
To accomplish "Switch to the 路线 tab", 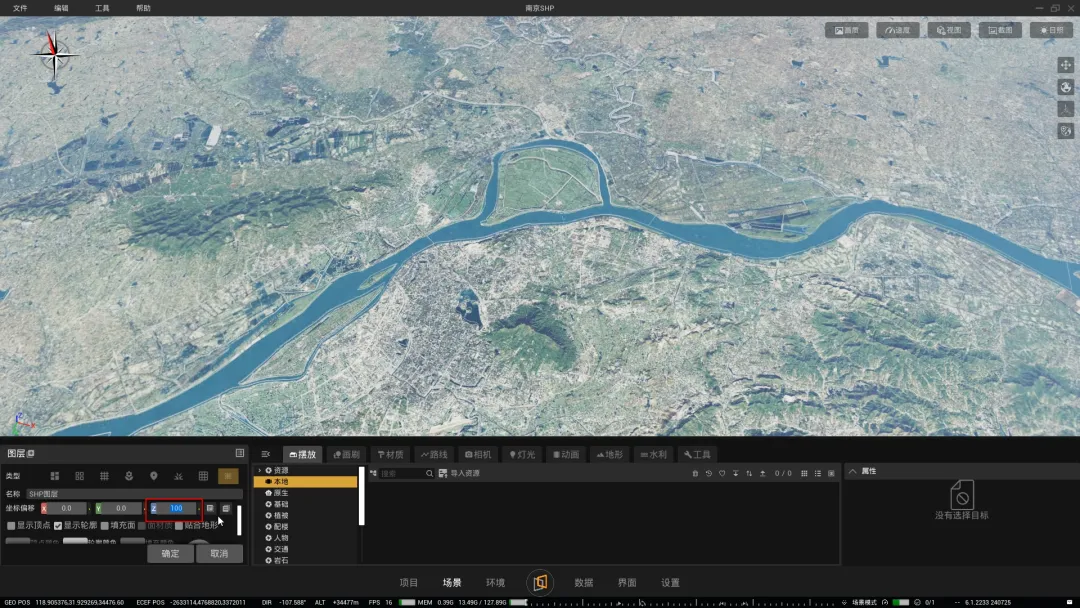I will 435,454.
